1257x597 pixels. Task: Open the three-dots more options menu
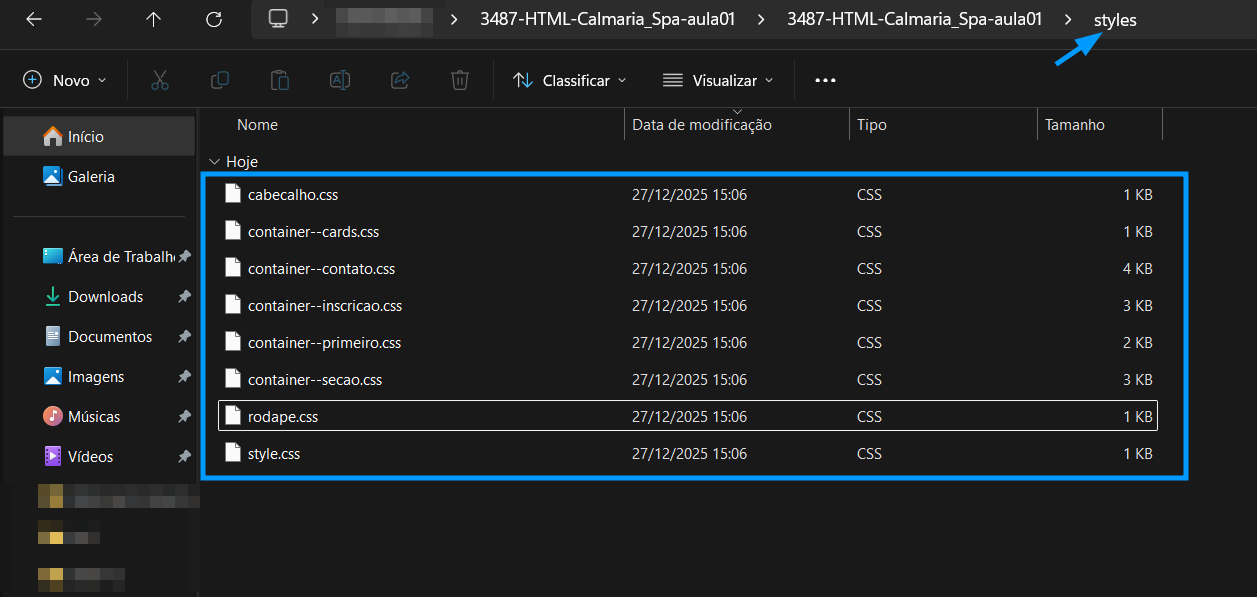(825, 80)
